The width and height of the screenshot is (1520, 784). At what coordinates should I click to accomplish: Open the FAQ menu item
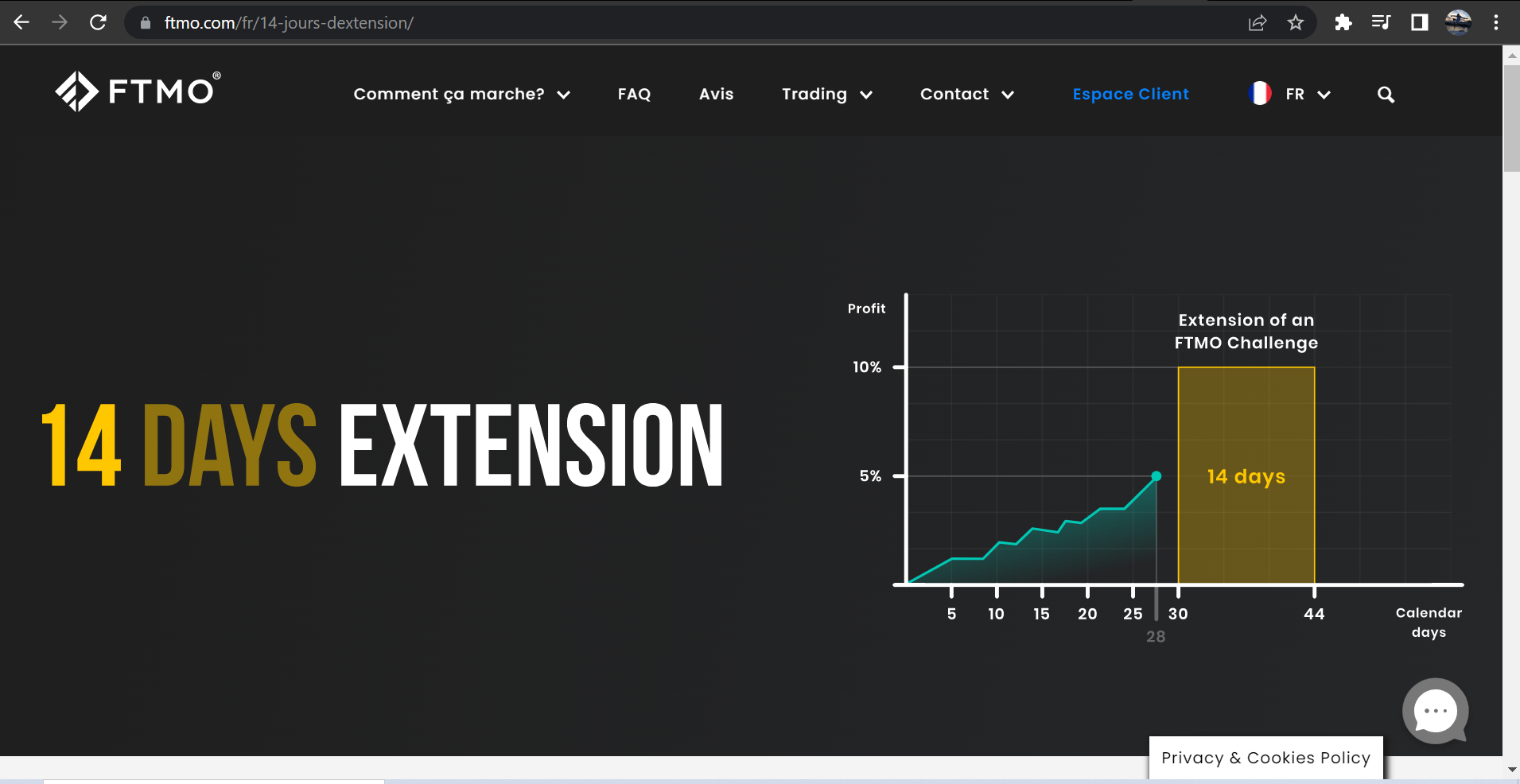[634, 95]
